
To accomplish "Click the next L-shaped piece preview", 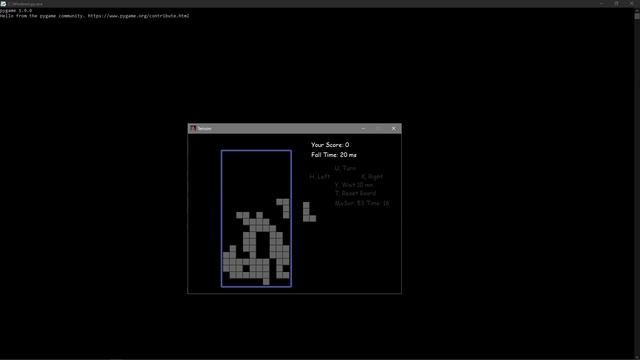I will pos(309,212).
